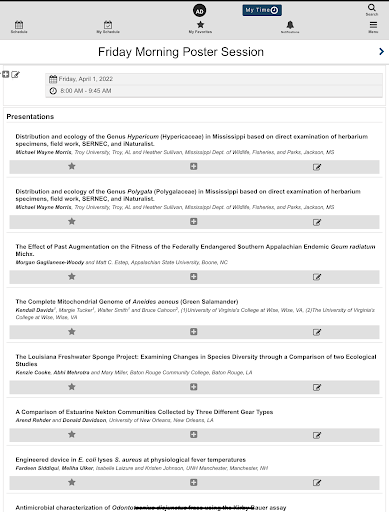Favorite the Hypericum presentation star
This screenshot has width=389, height=512.
[x=72, y=166]
